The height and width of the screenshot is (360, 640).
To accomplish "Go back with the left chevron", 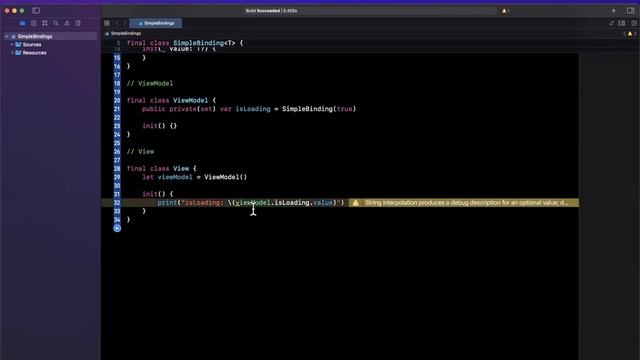I will click(117, 23).
